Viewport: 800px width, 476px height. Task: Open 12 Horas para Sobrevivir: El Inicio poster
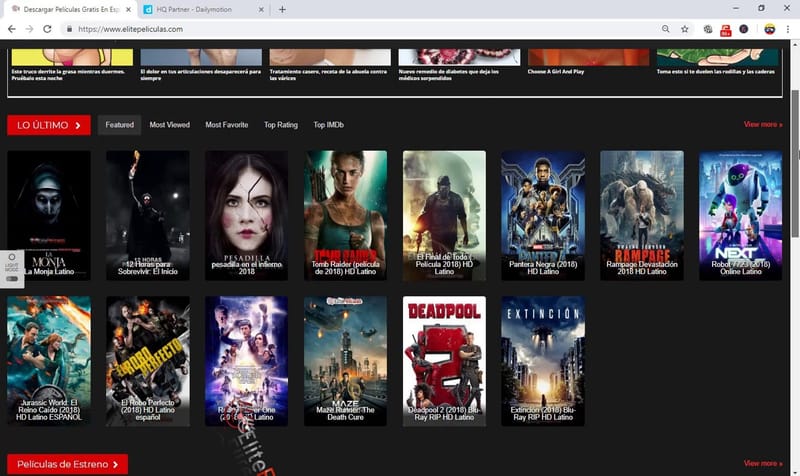click(148, 215)
